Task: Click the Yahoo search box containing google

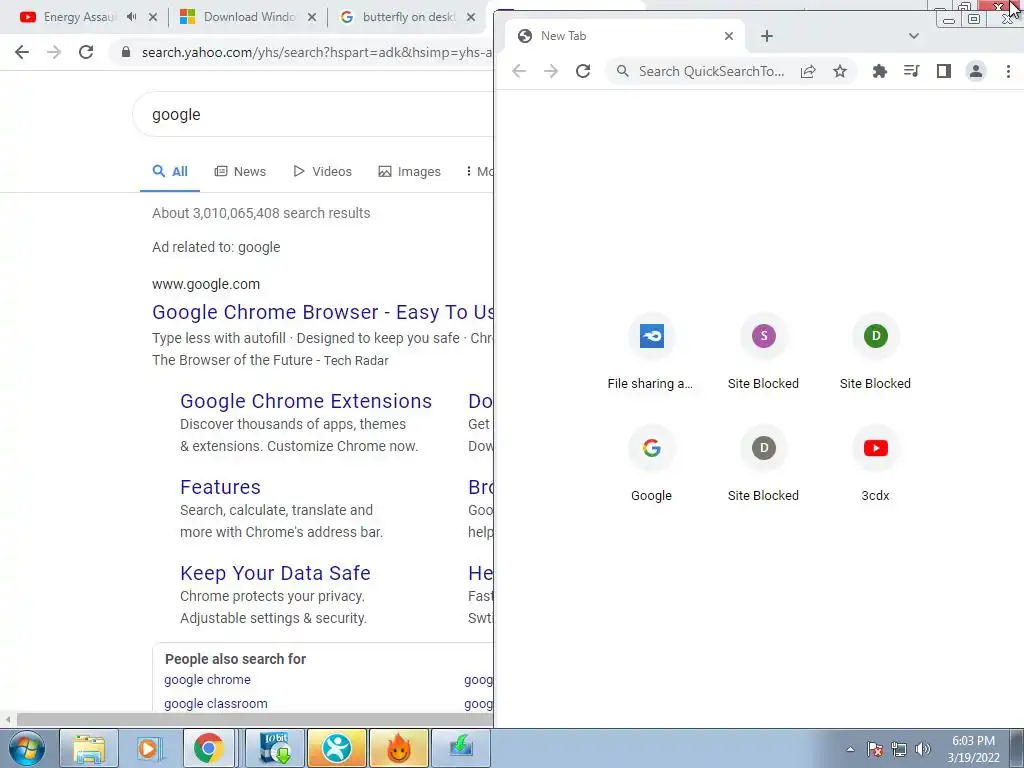Action: pyautogui.click(x=313, y=114)
